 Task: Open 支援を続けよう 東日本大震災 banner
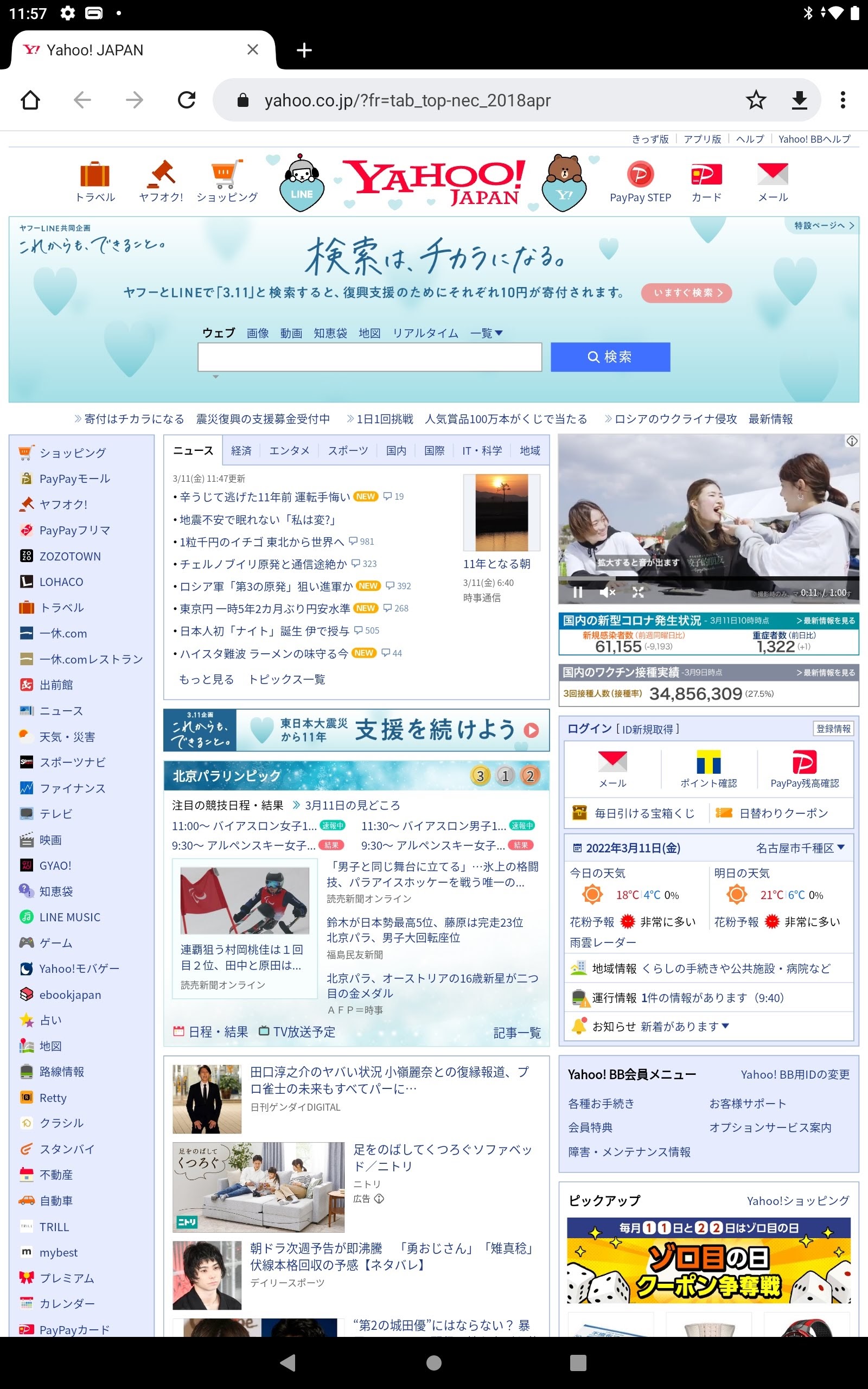pos(356,730)
